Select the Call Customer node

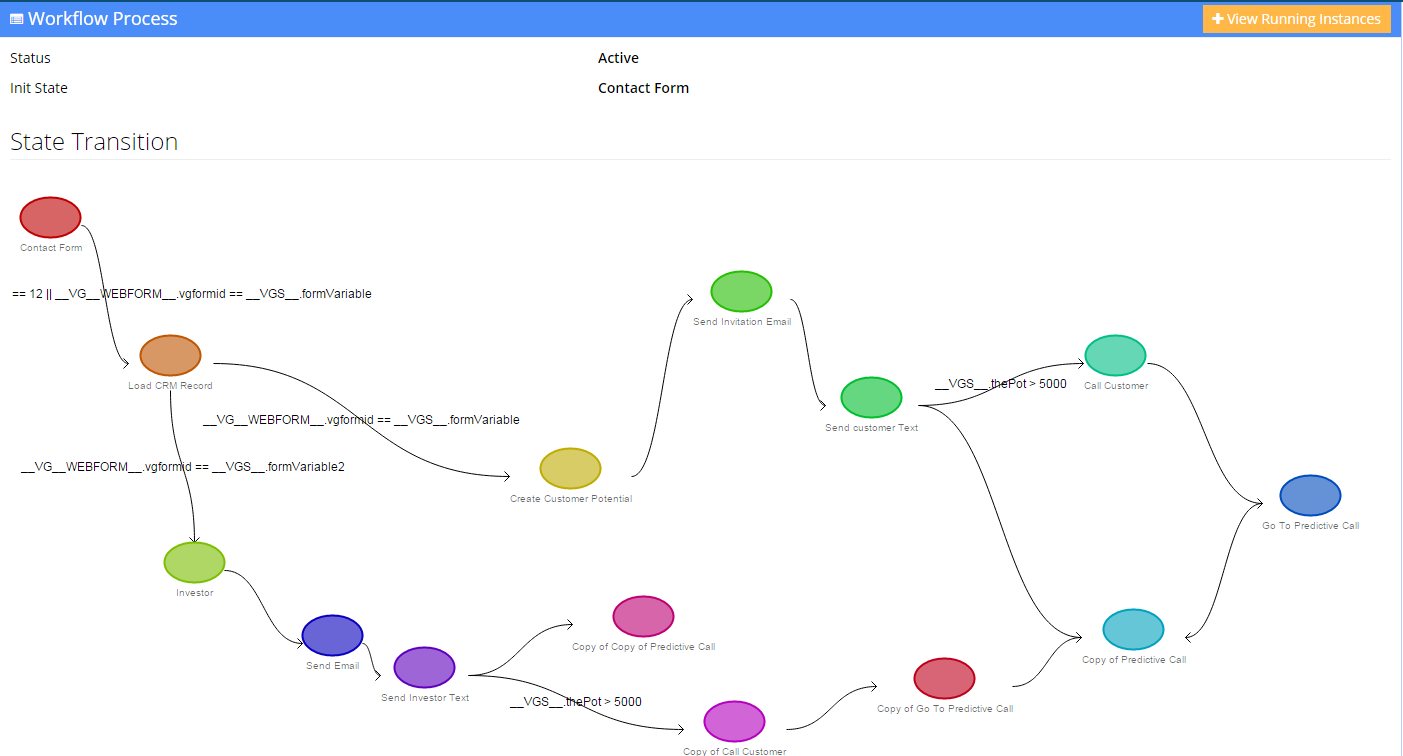[1115, 355]
